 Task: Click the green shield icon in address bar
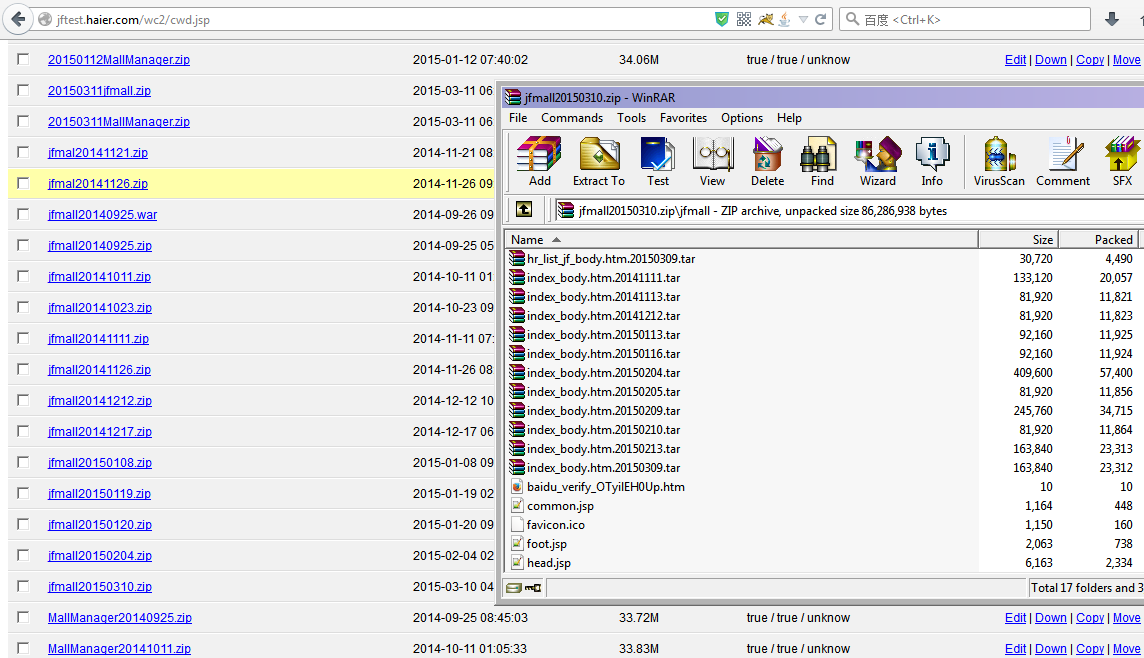[x=722, y=20]
